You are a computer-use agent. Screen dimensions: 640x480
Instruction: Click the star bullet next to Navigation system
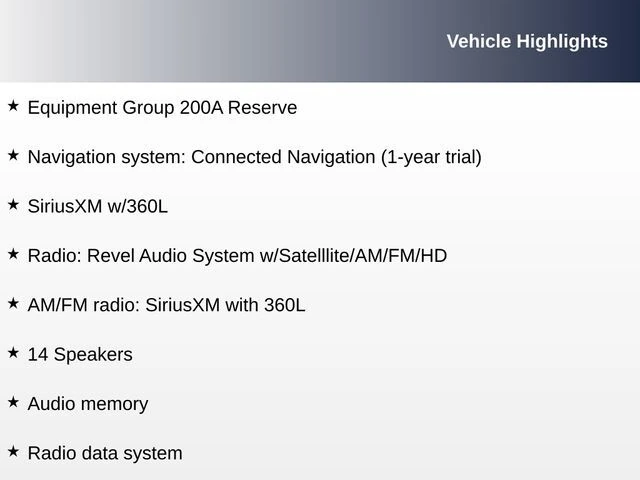click(x=13, y=155)
